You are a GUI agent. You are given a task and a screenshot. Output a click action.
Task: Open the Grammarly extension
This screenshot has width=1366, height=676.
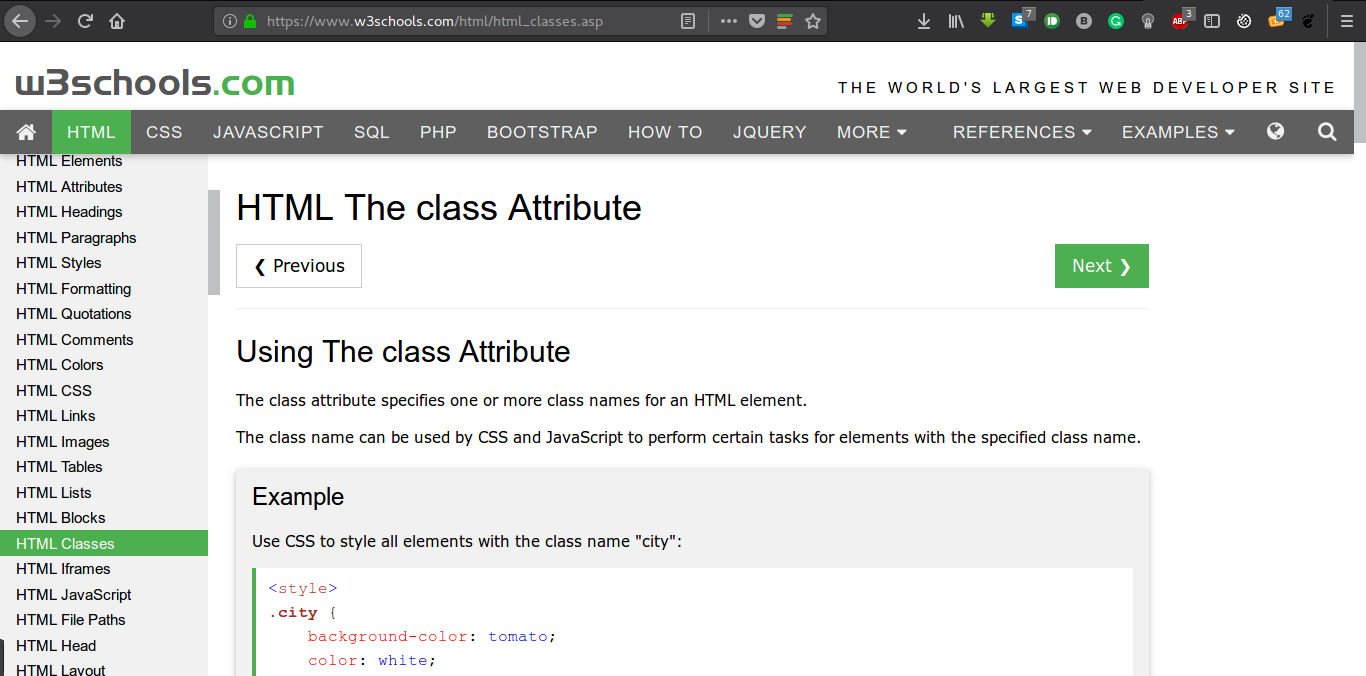coord(1115,20)
